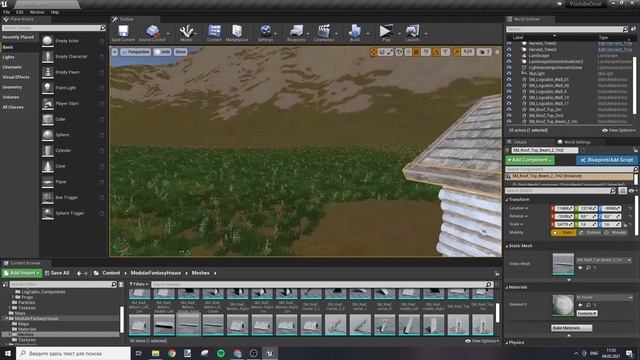Open the Lit view mode dropdown

pos(162,52)
